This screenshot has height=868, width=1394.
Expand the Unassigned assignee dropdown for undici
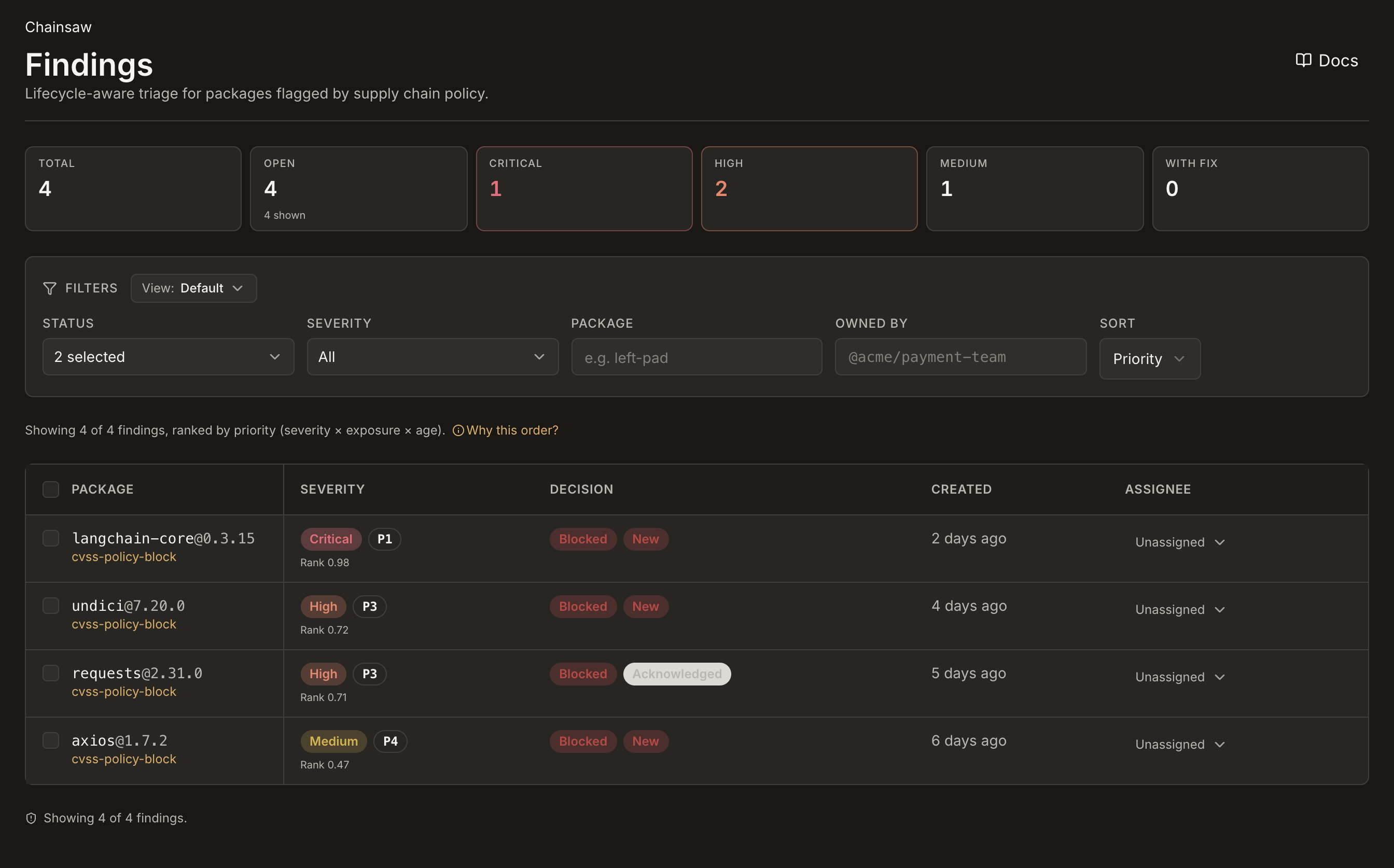click(1180, 610)
